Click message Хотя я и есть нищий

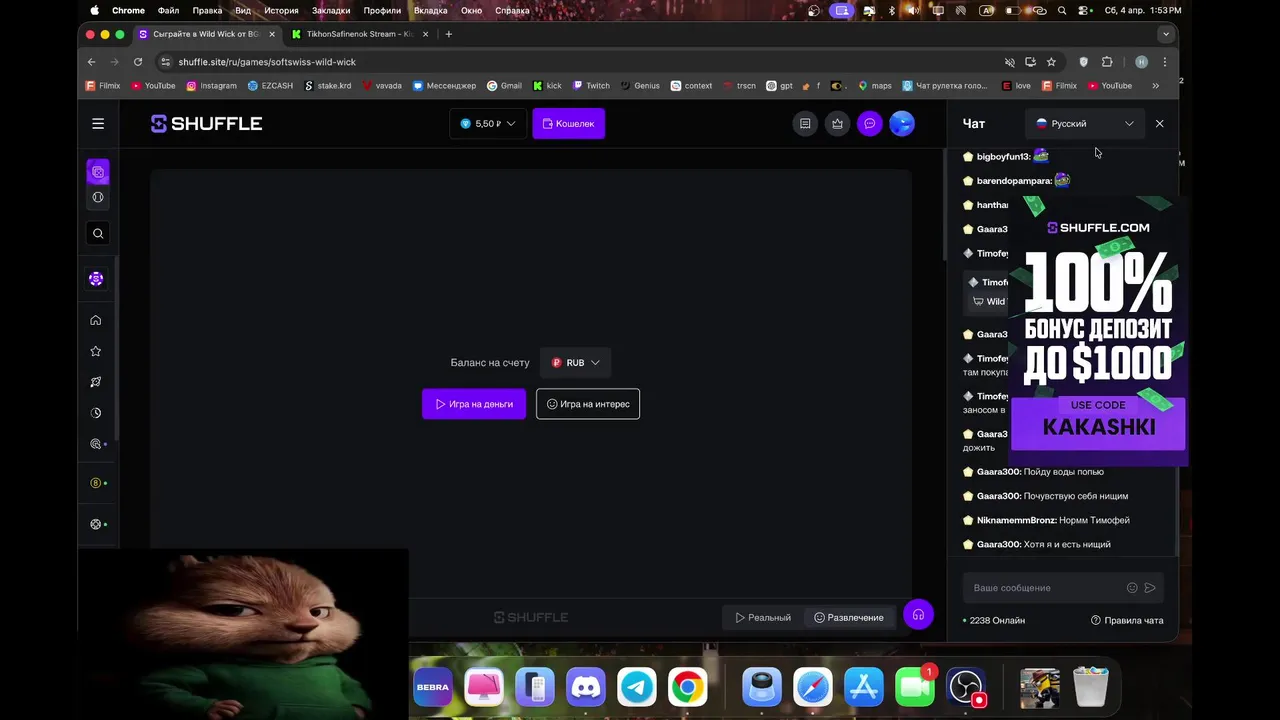click(x=1067, y=544)
